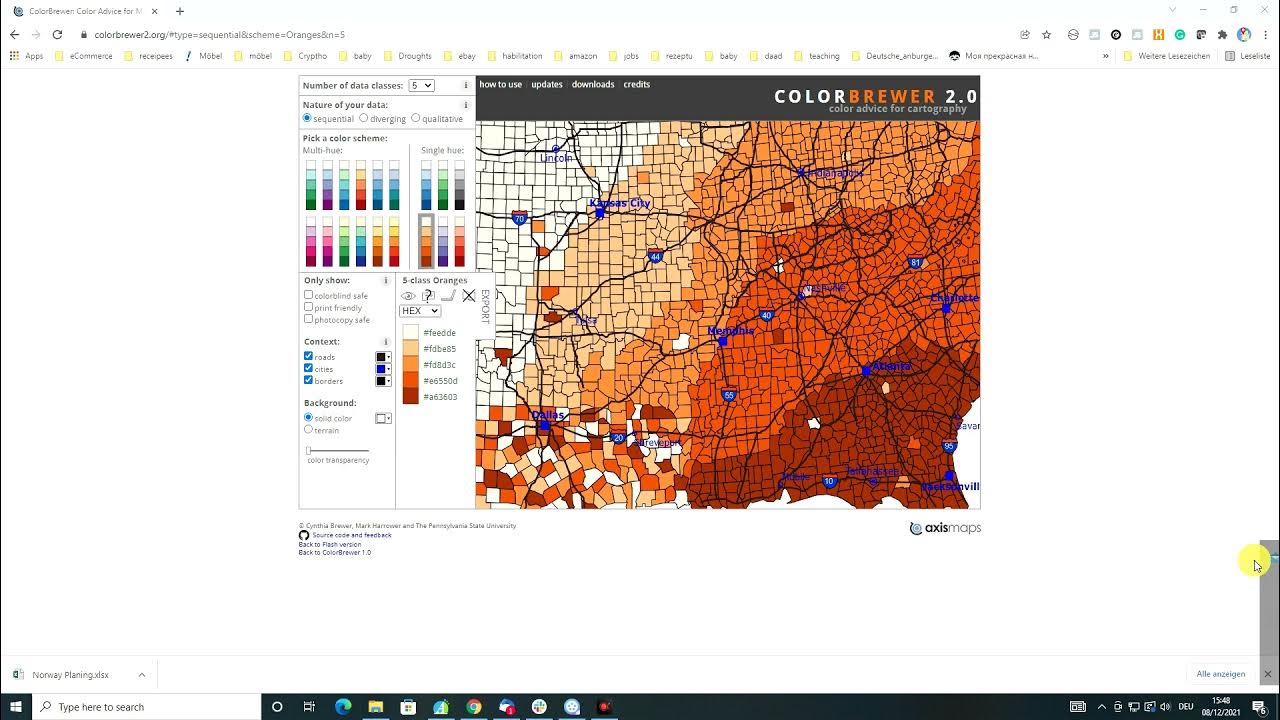Image resolution: width=1280 pixels, height=720 pixels.
Task: Select sequential data nature
Action: (308, 118)
